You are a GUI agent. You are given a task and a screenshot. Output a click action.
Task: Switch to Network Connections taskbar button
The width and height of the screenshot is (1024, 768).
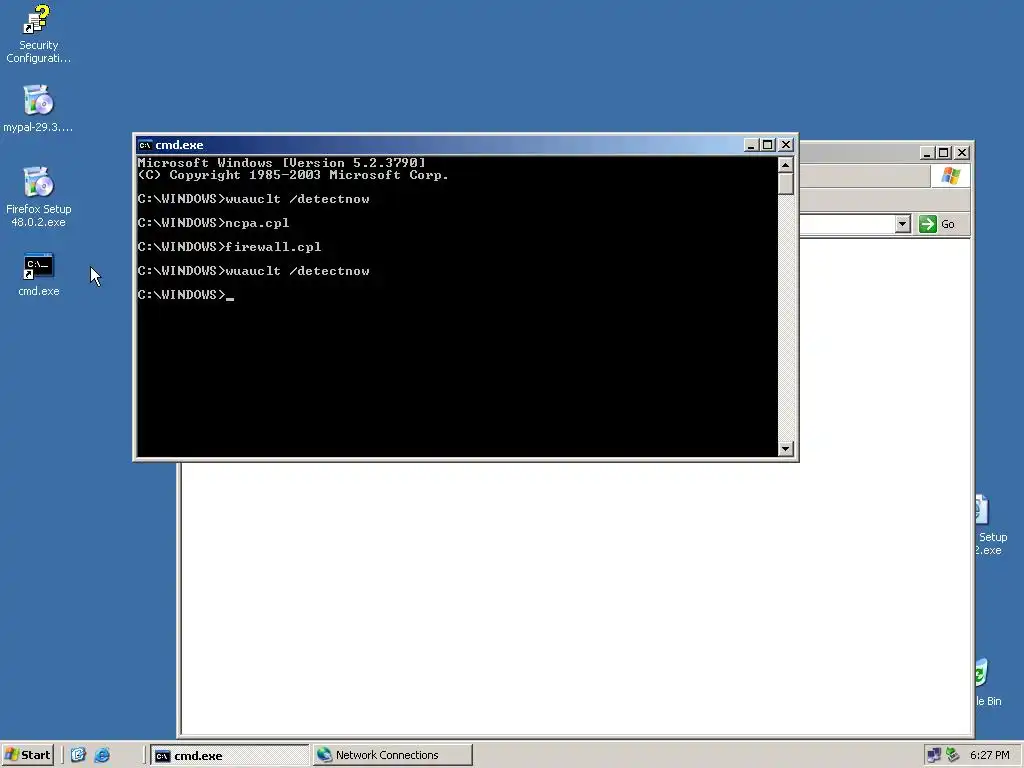[392, 755]
